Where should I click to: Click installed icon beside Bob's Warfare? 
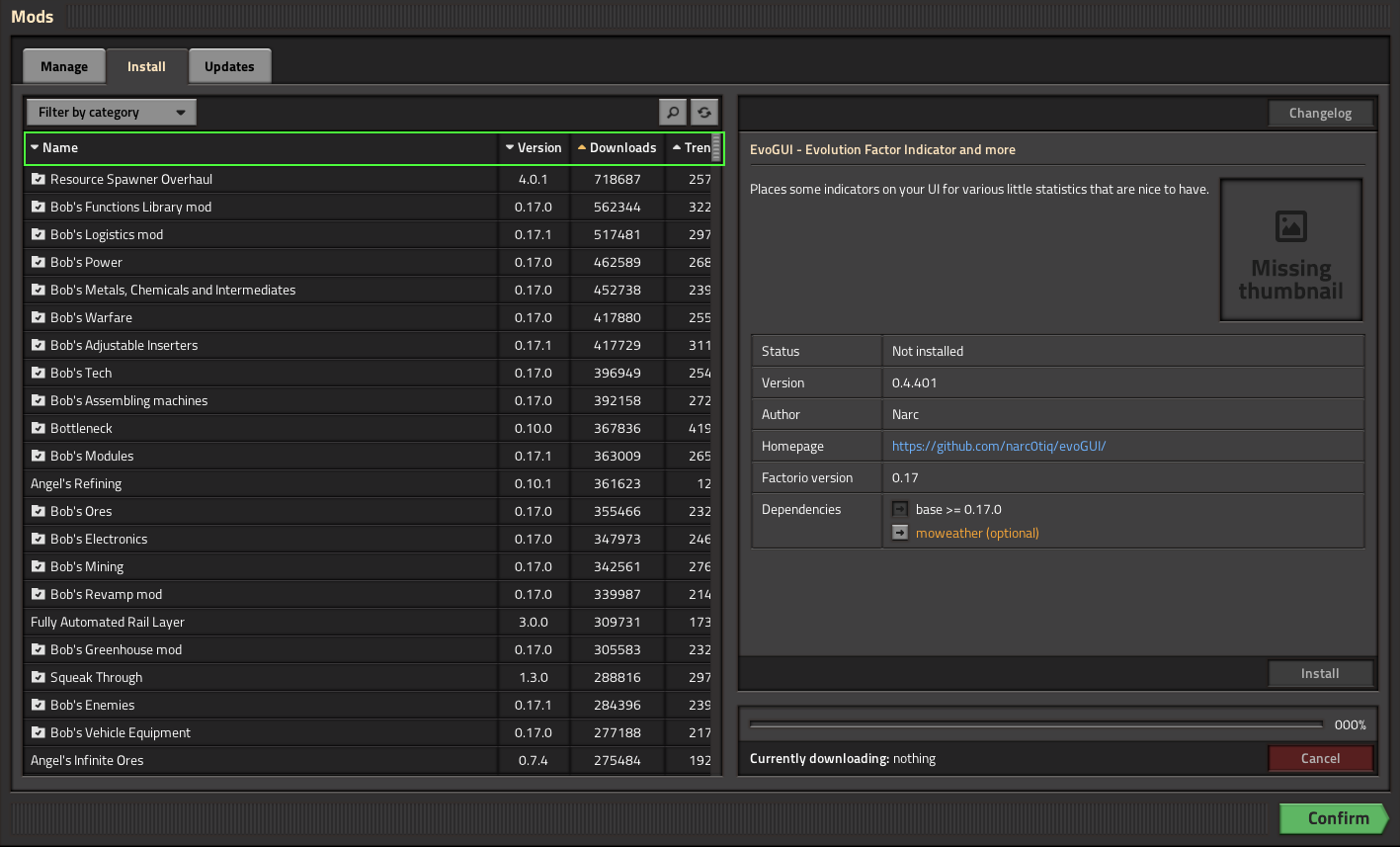click(x=39, y=317)
